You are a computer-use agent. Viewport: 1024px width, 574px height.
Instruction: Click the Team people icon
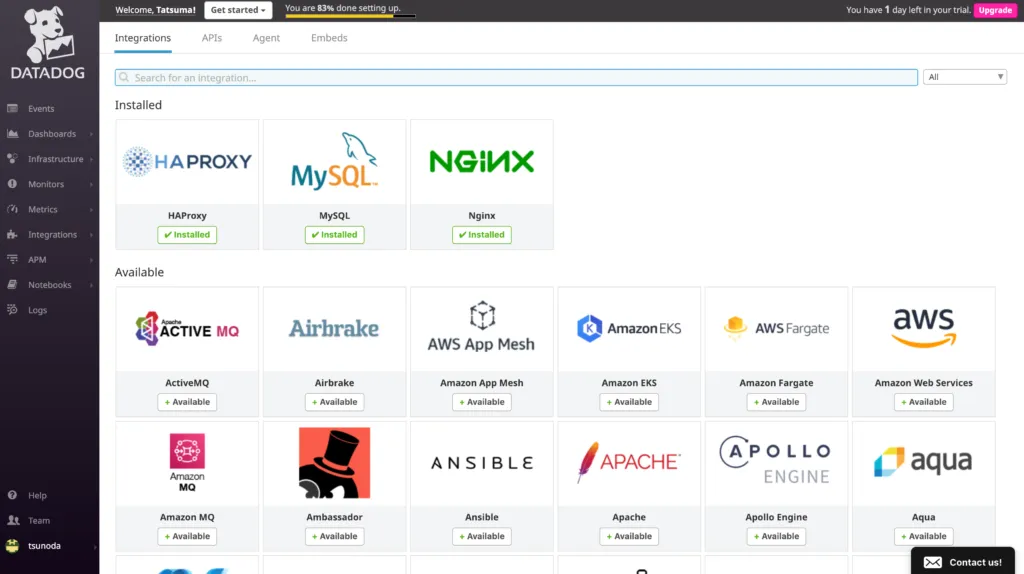(x=12, y=520)
